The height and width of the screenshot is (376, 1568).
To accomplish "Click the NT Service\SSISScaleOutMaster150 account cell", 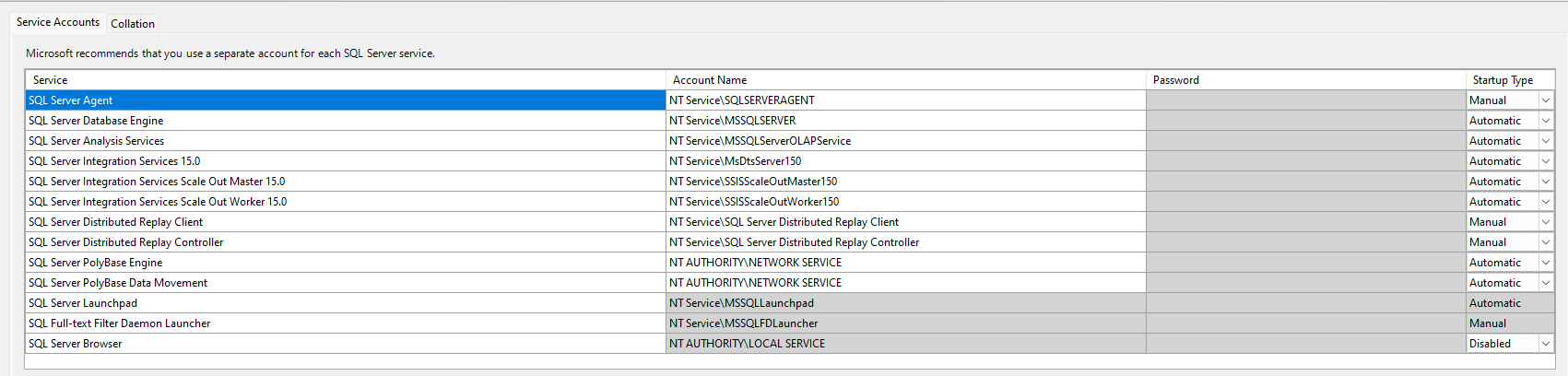I will 906,182.
